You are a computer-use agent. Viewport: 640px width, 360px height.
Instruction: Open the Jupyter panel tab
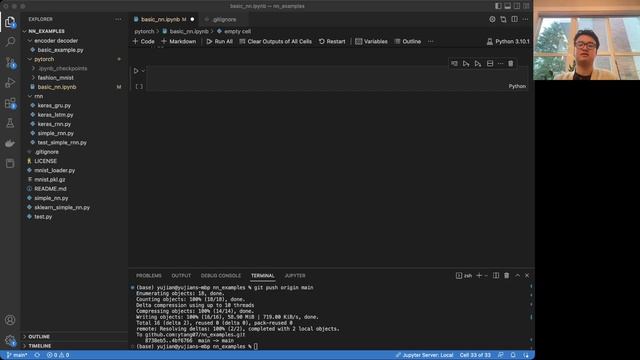[x=295, y=276]
